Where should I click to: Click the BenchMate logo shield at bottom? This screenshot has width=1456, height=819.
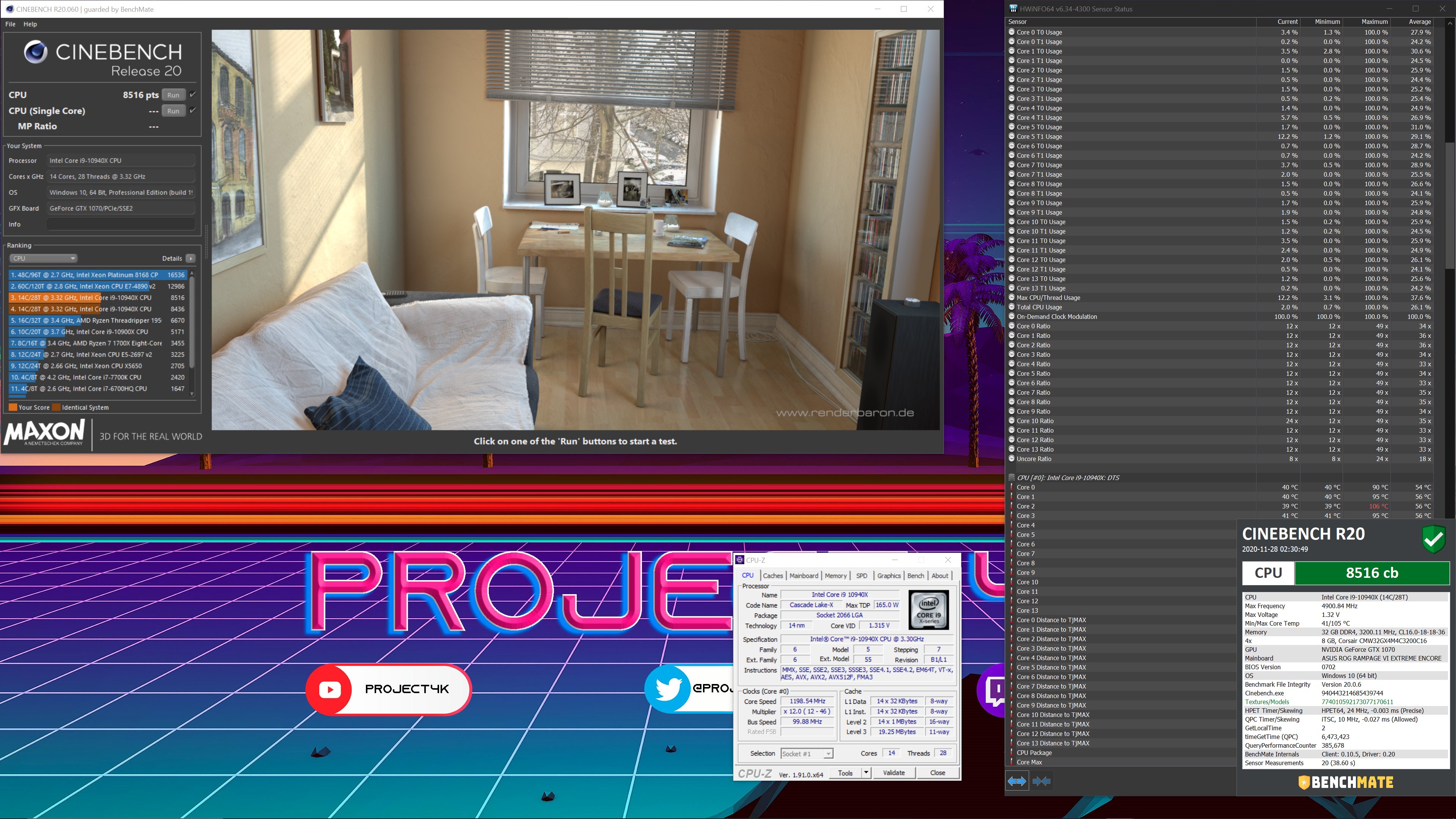[1304, 782]
